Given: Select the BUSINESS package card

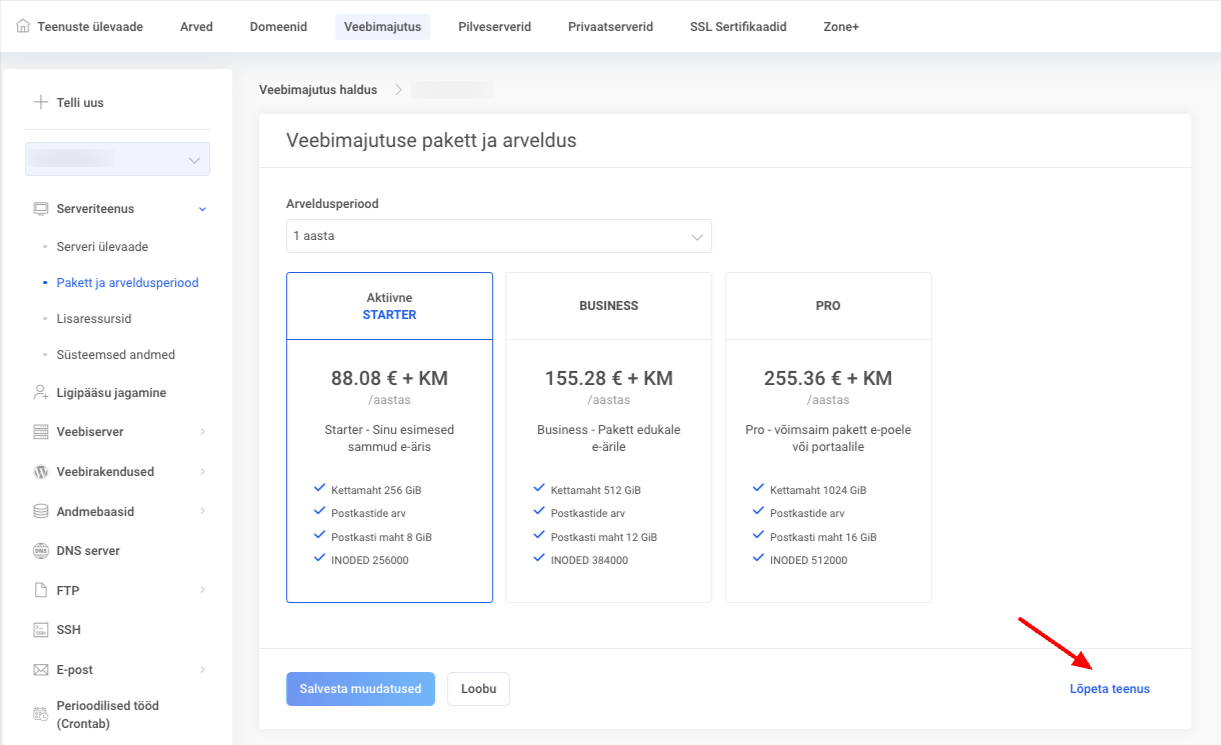Looking at the screenshot, I should 608,437.
